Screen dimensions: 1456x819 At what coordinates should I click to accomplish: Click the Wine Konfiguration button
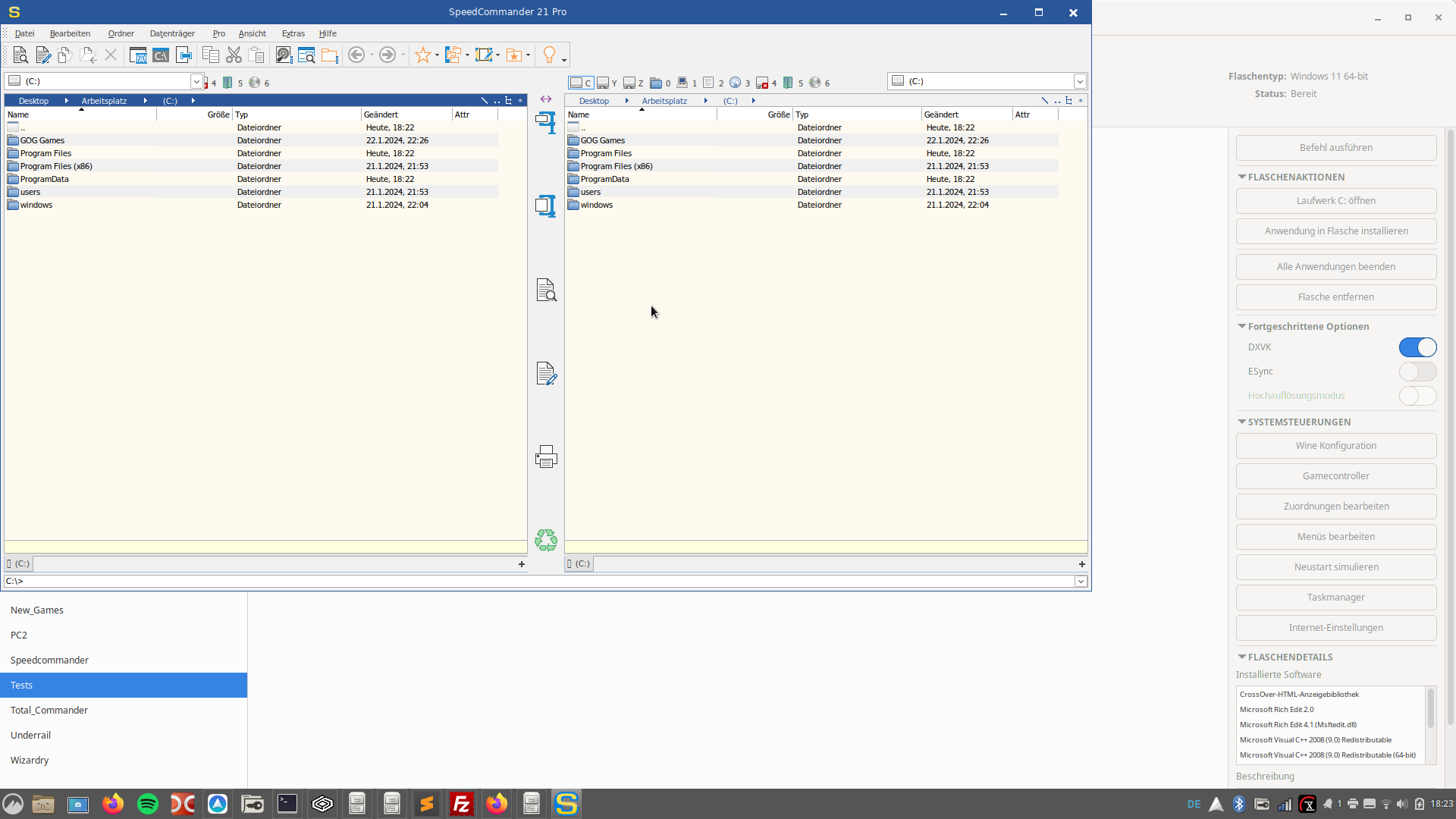[1335, 446]
